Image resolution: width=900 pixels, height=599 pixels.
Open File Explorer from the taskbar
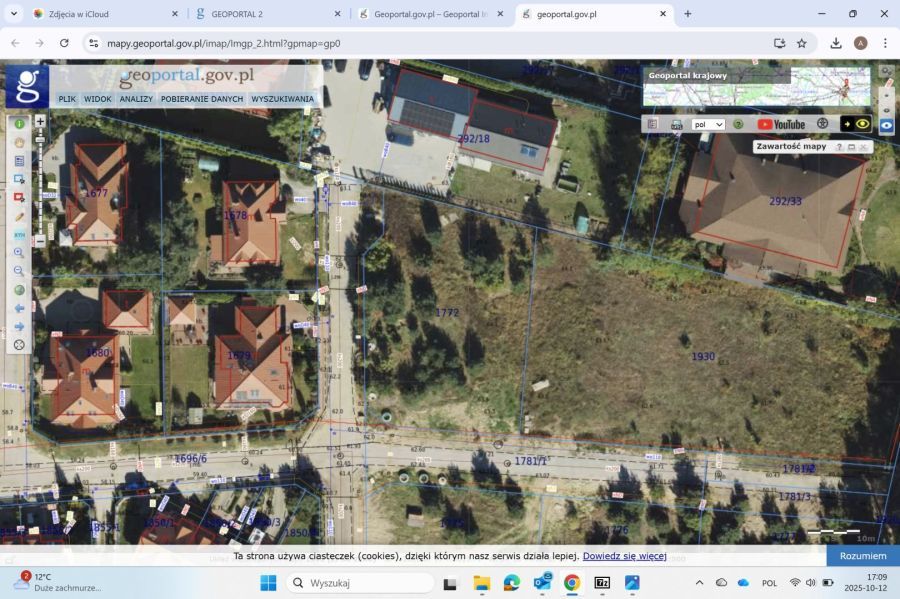click(x=482, y=583)
